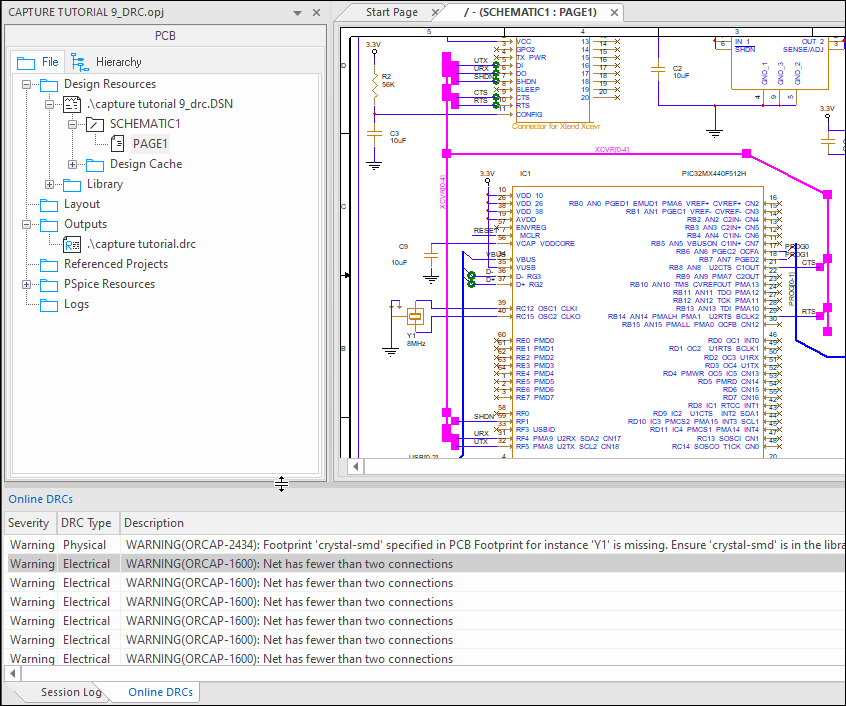Expand the Library folder
The image size is (846, 706).
coord(49,184)
